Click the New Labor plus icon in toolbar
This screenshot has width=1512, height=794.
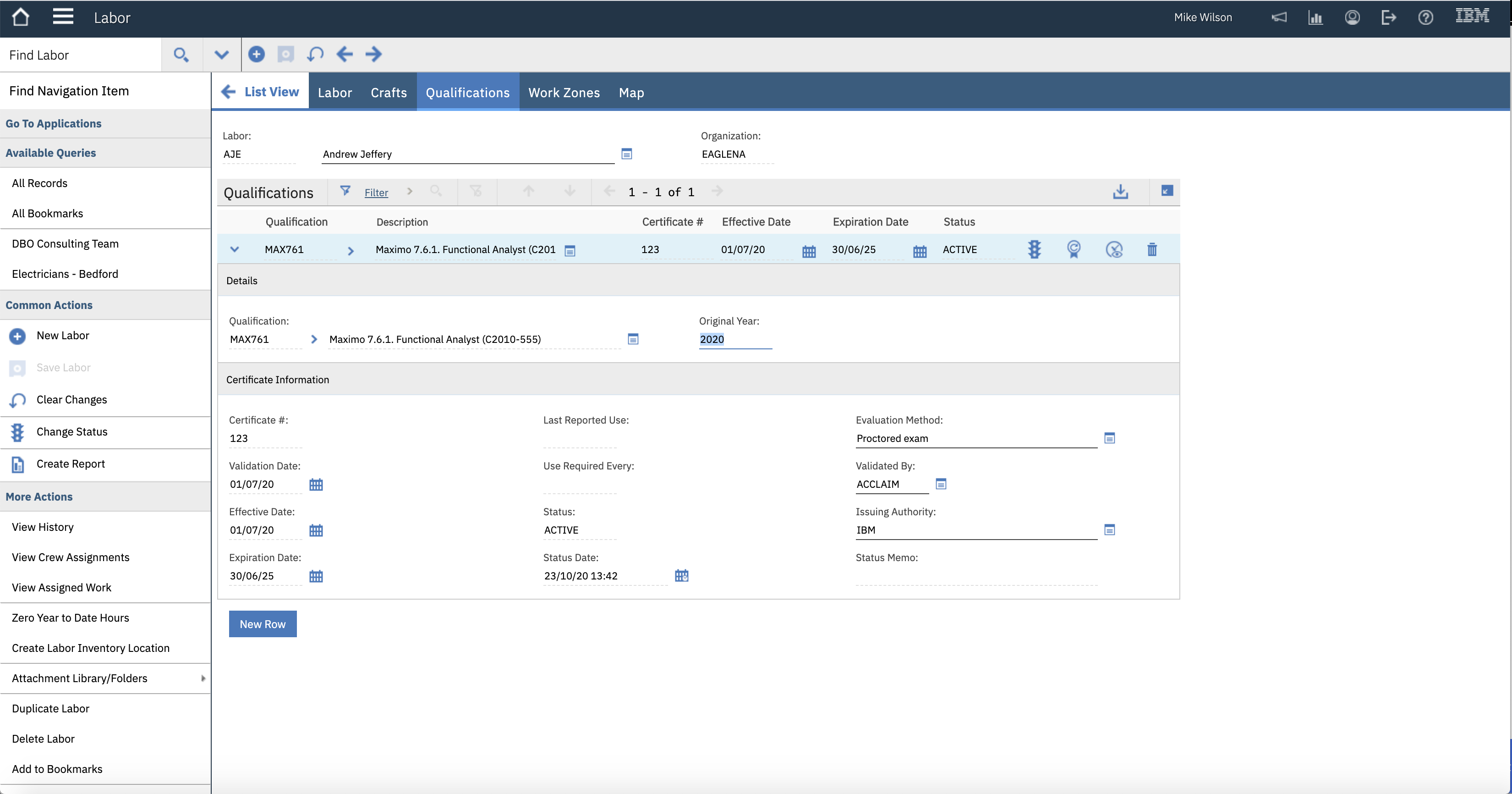tap(256, 55)
